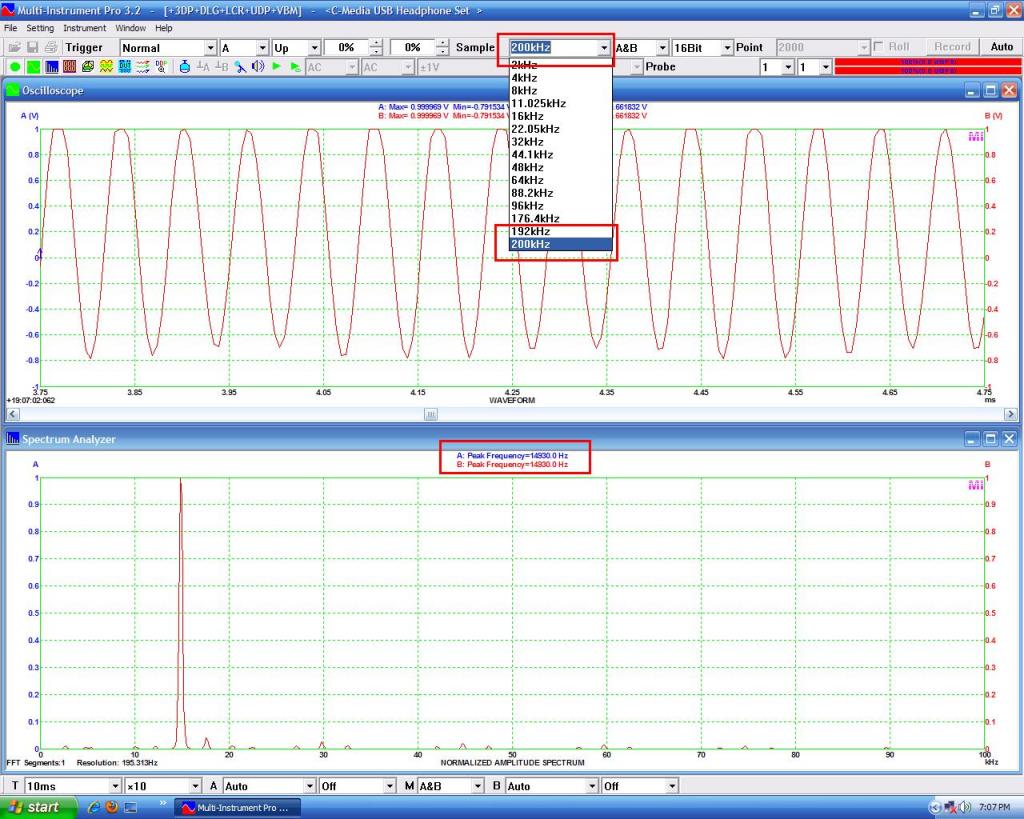Screen dimensions: 1024x819
Task: Open the Setting menu
Action: click(x=40, y=28)
